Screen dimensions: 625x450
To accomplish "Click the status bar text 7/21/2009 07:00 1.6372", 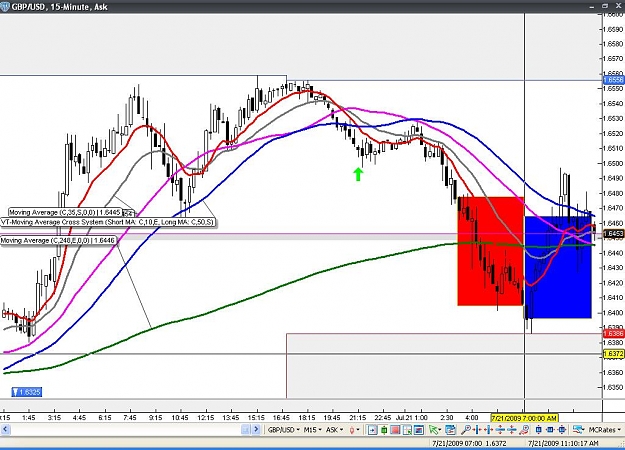I will coord(469,443).
